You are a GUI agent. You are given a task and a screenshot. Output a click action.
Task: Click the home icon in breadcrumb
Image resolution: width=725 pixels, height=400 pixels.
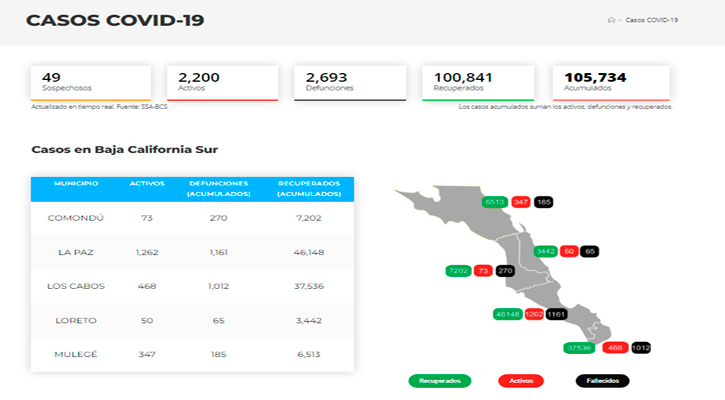(x=611, y=20)
